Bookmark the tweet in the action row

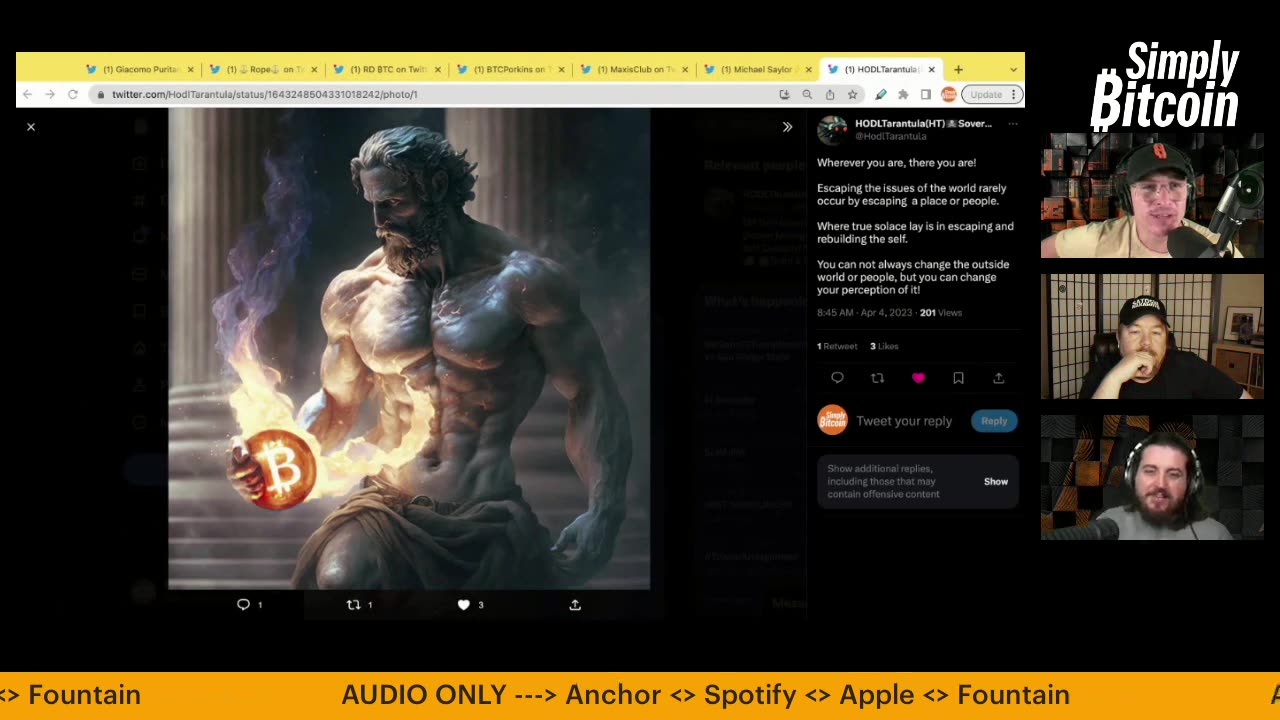point(958,378)
